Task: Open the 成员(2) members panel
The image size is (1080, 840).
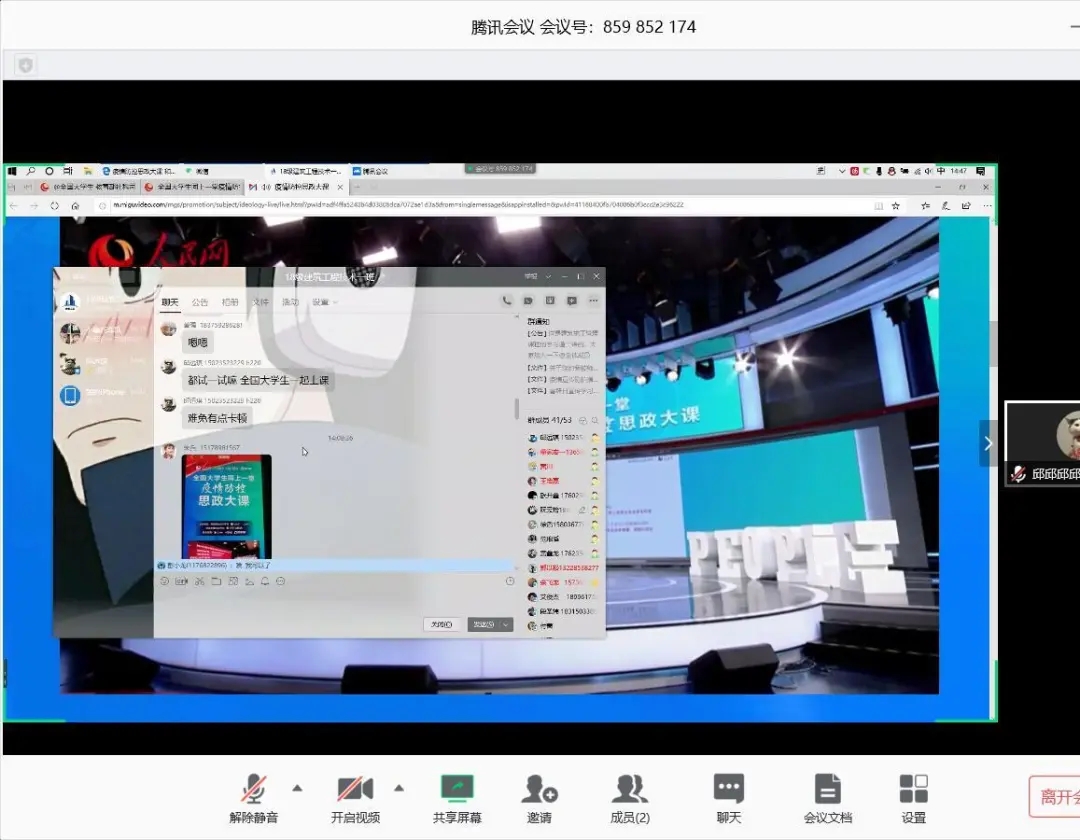Action: pyautogui.click(x=629, y=790)
